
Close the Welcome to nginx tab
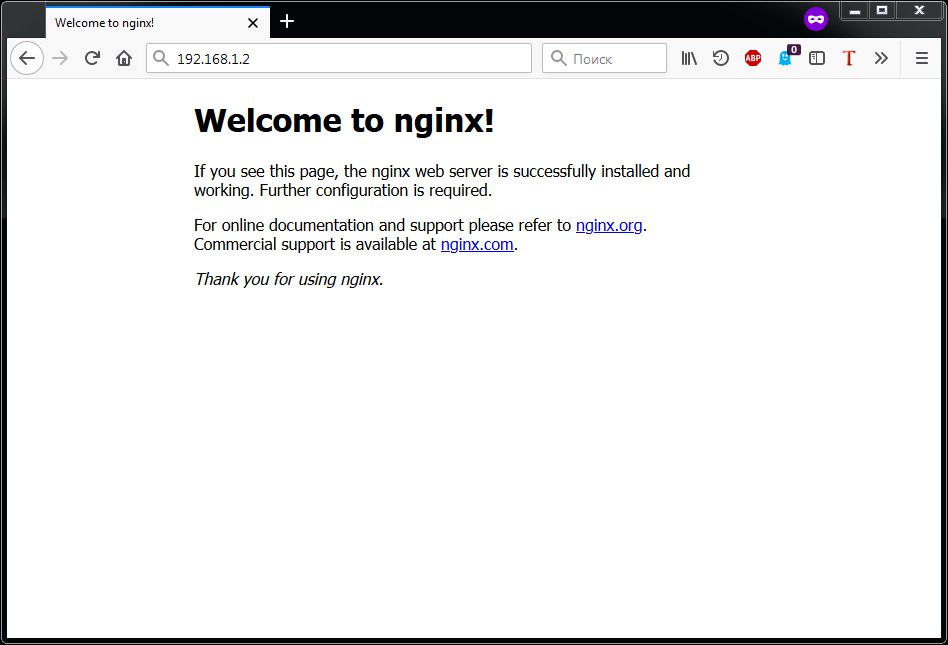tap(253, 23)
